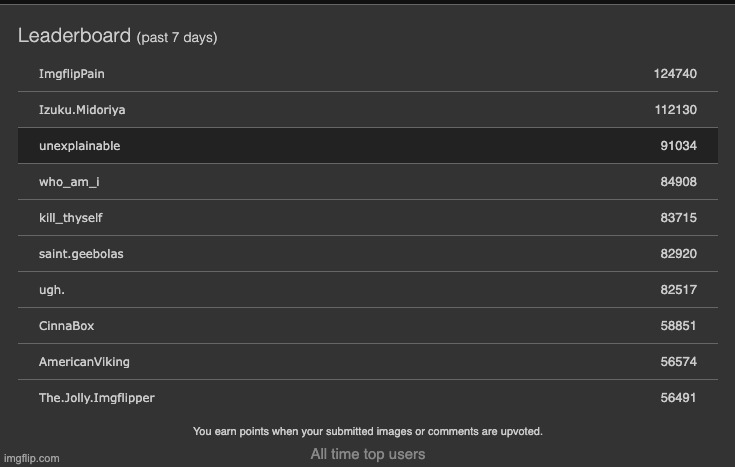The height and width of the screenshot is (467, 735).
Task: Visit saint.geebolas's profile
Action: coord(81,254)
